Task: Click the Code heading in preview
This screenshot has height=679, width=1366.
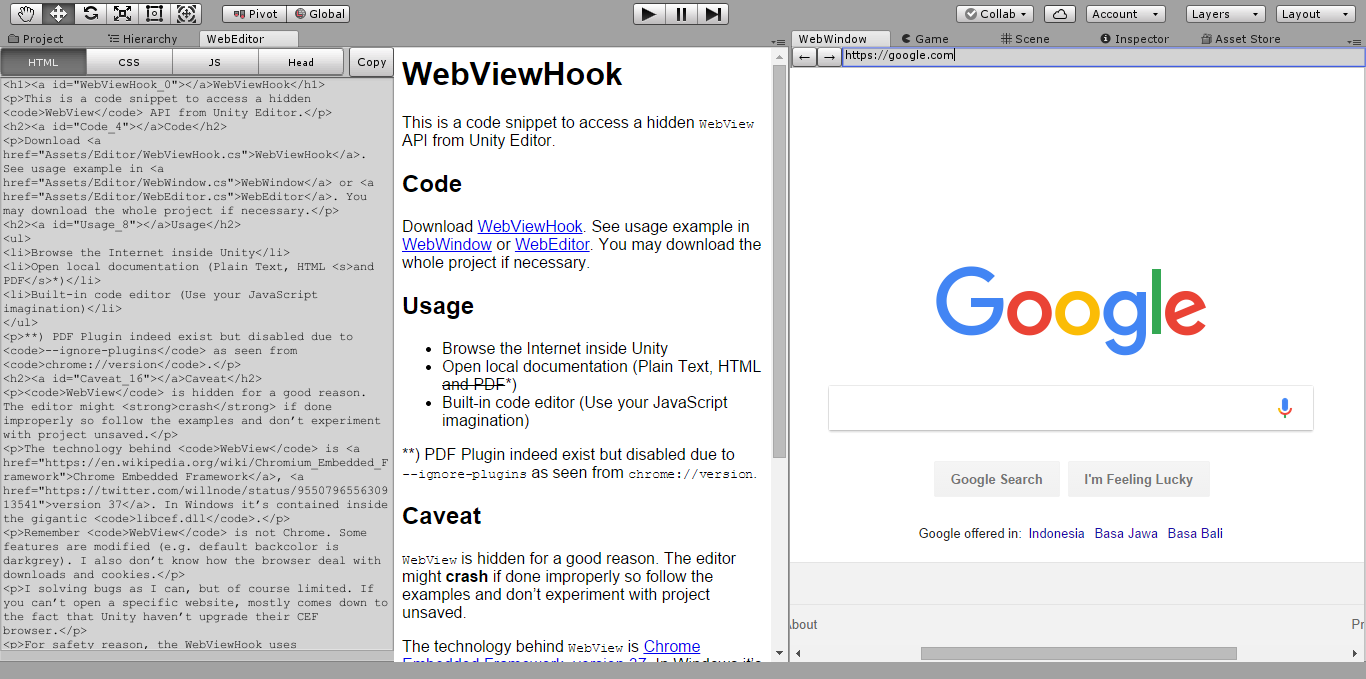Action: click(432, 184)
